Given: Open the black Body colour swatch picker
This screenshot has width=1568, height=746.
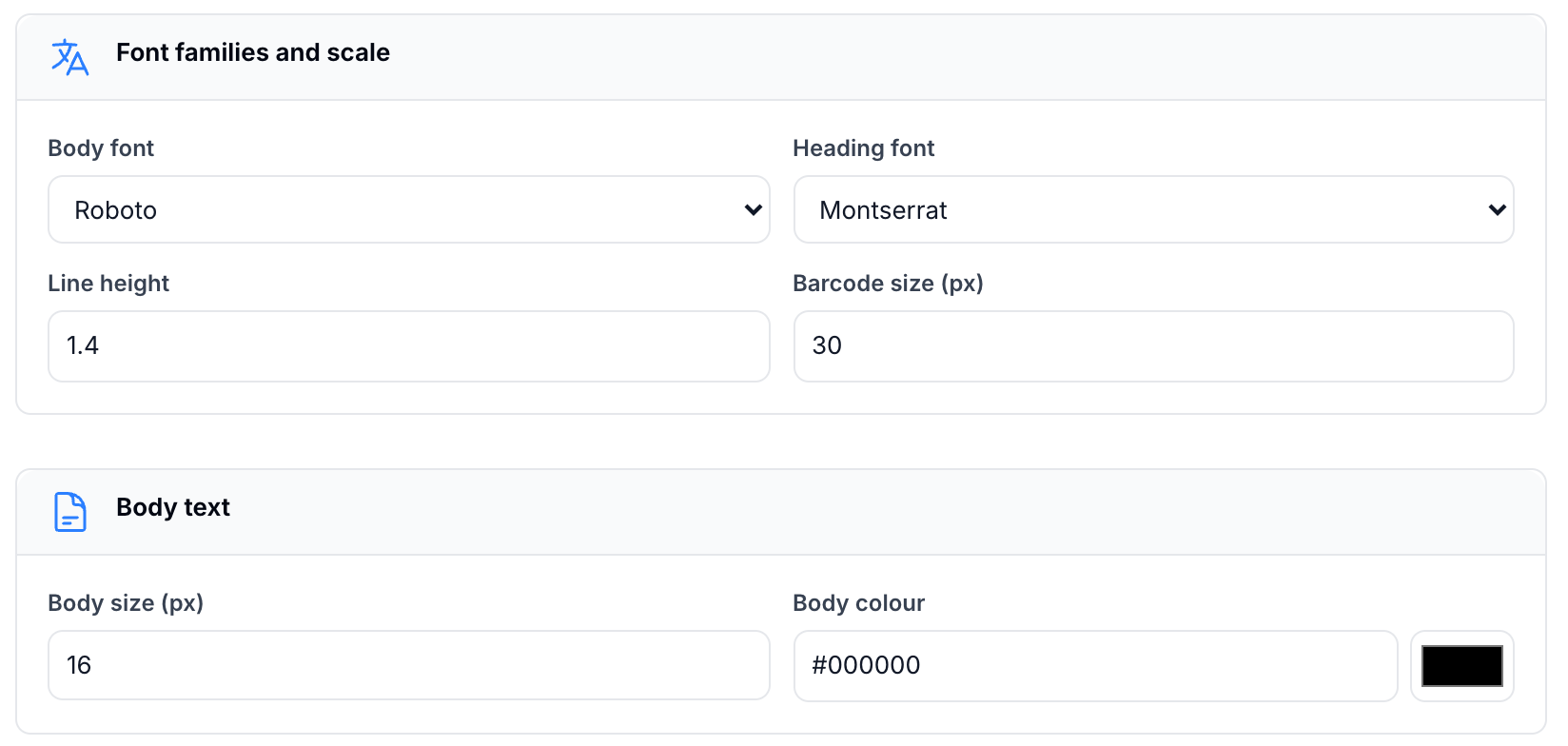Looking at the screenshot, I should click(x=1461, y=666).
